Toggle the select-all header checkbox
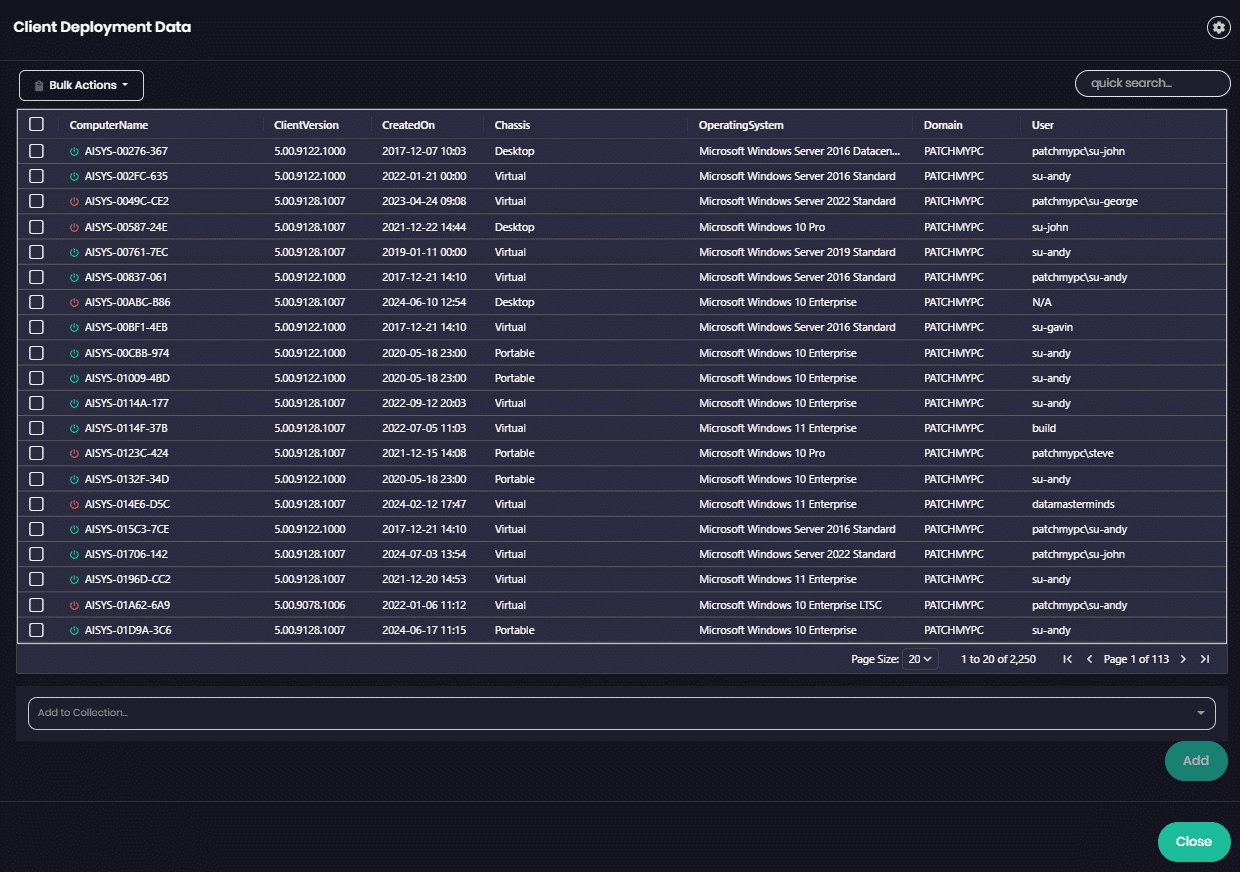Screen dimensions: 1240x872 click(37, 125)
